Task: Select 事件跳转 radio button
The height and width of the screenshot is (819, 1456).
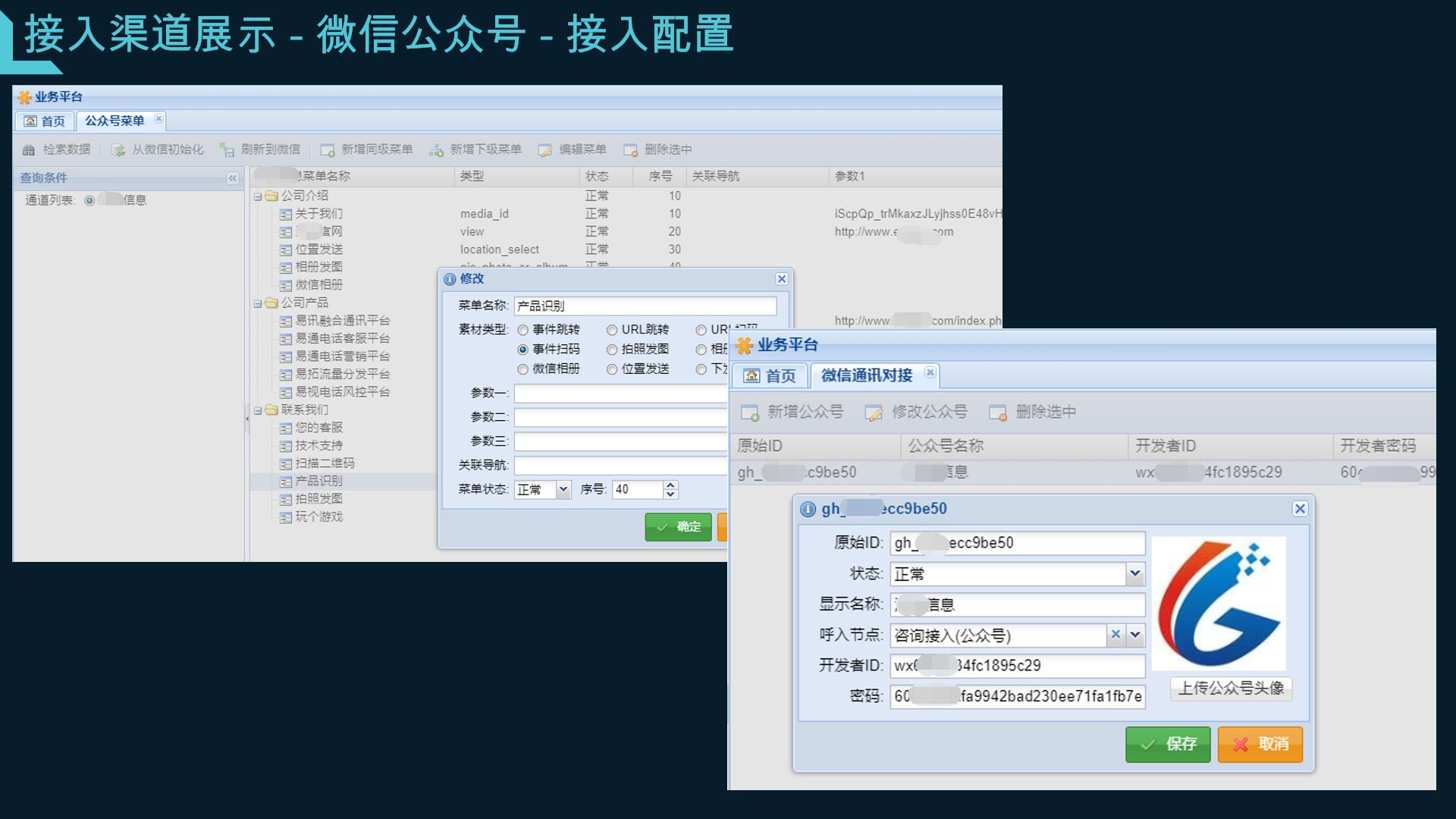Action: (x=522, y=331)
